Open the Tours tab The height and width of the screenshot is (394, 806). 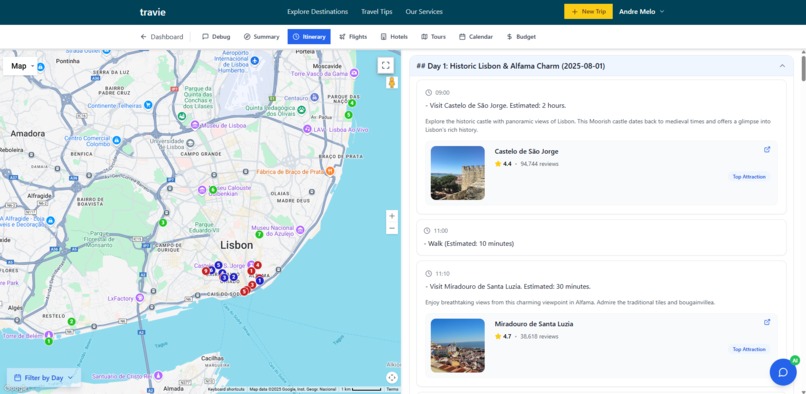(x=433, y=37)
